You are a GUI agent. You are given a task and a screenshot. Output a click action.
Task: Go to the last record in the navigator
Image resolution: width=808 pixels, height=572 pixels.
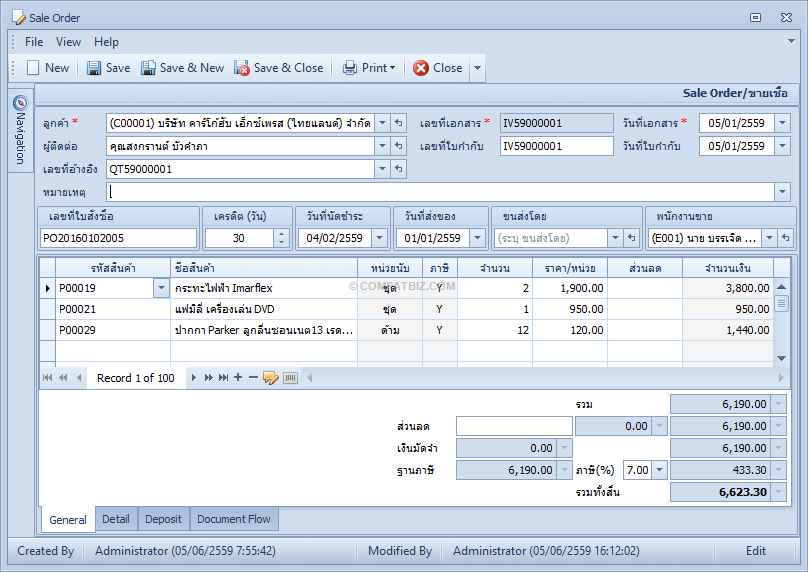223,378
